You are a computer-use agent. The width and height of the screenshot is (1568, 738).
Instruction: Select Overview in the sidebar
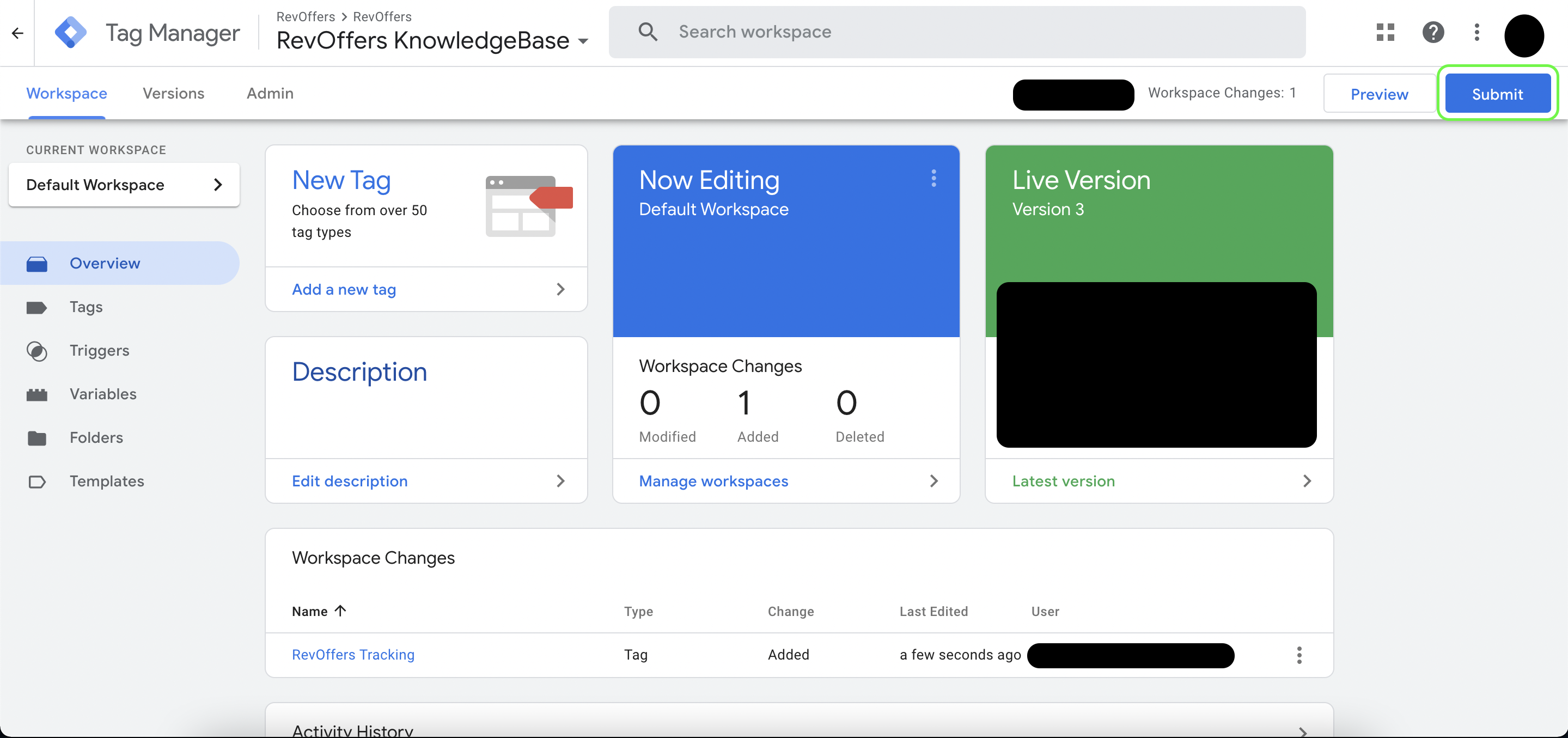point(119,263)
